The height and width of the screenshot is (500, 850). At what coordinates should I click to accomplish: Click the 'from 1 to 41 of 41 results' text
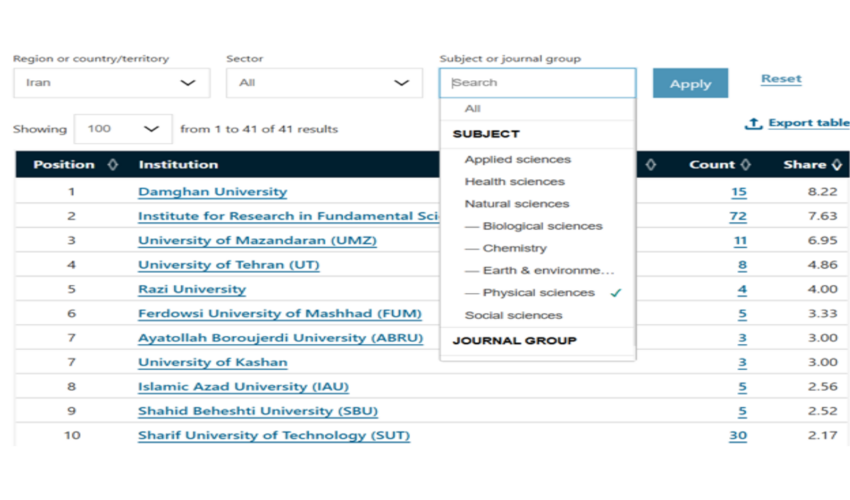(x=259, y=129)
